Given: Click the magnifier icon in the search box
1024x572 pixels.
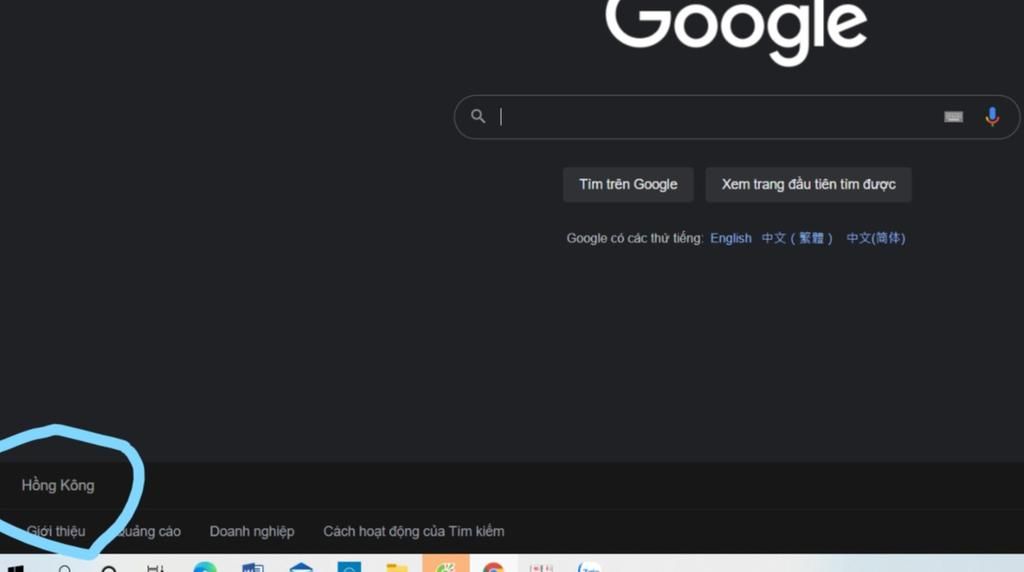Looking at the screenshot, I should coord(478,116).
